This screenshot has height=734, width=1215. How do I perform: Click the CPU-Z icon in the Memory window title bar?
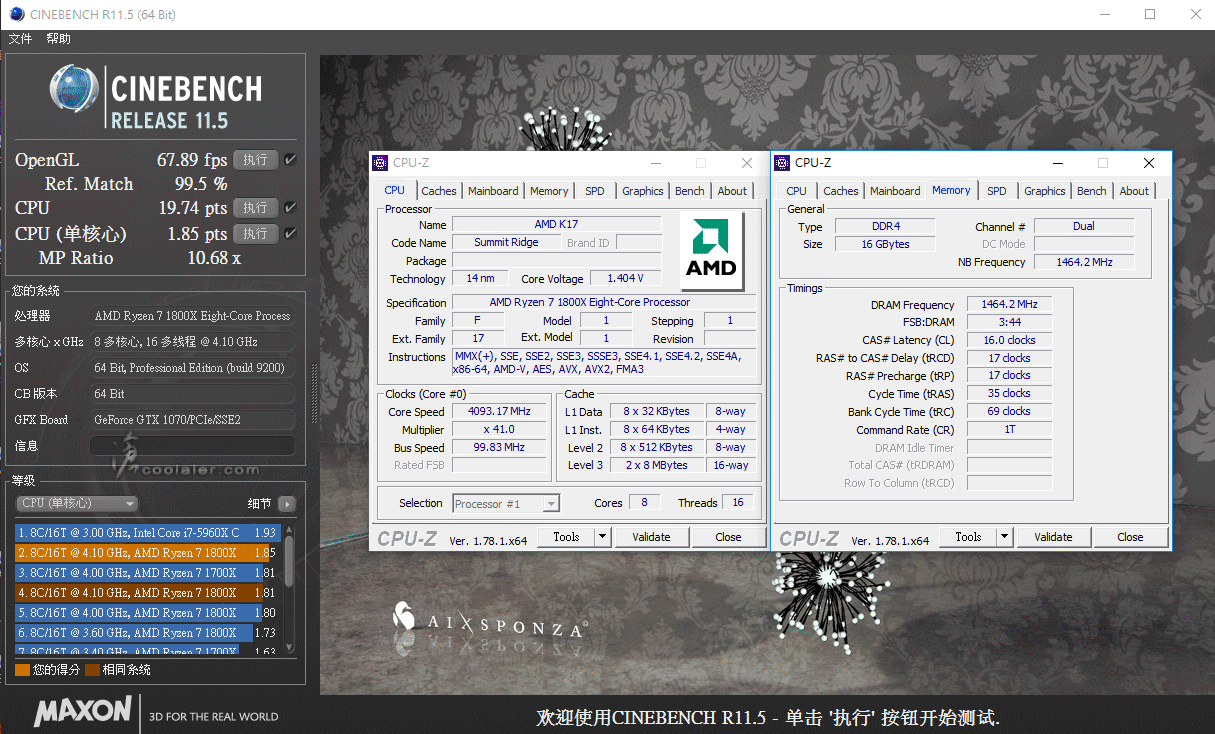click(783, 163)
